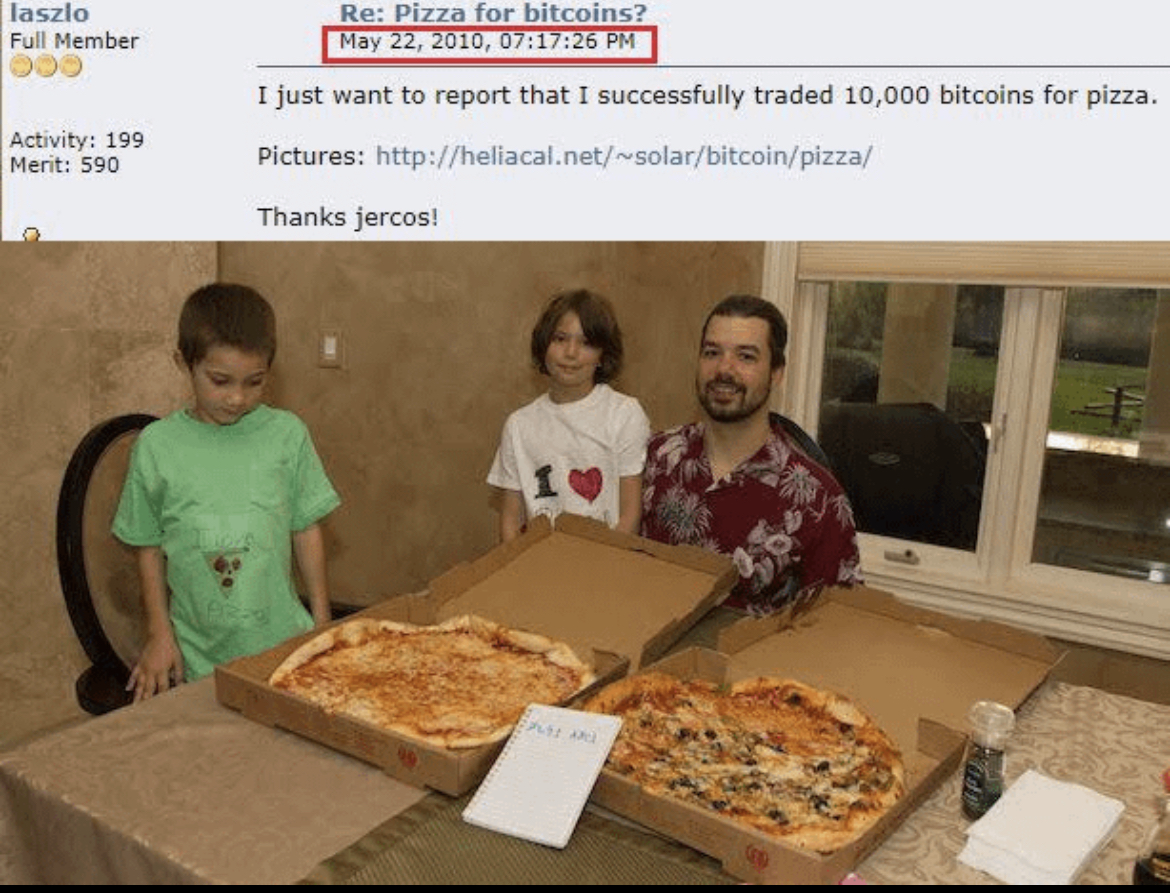The height and width of the screenshot is (893, 1170).
Task: Select the "Full Member" rank label
Action: click(x=74, y=41)
